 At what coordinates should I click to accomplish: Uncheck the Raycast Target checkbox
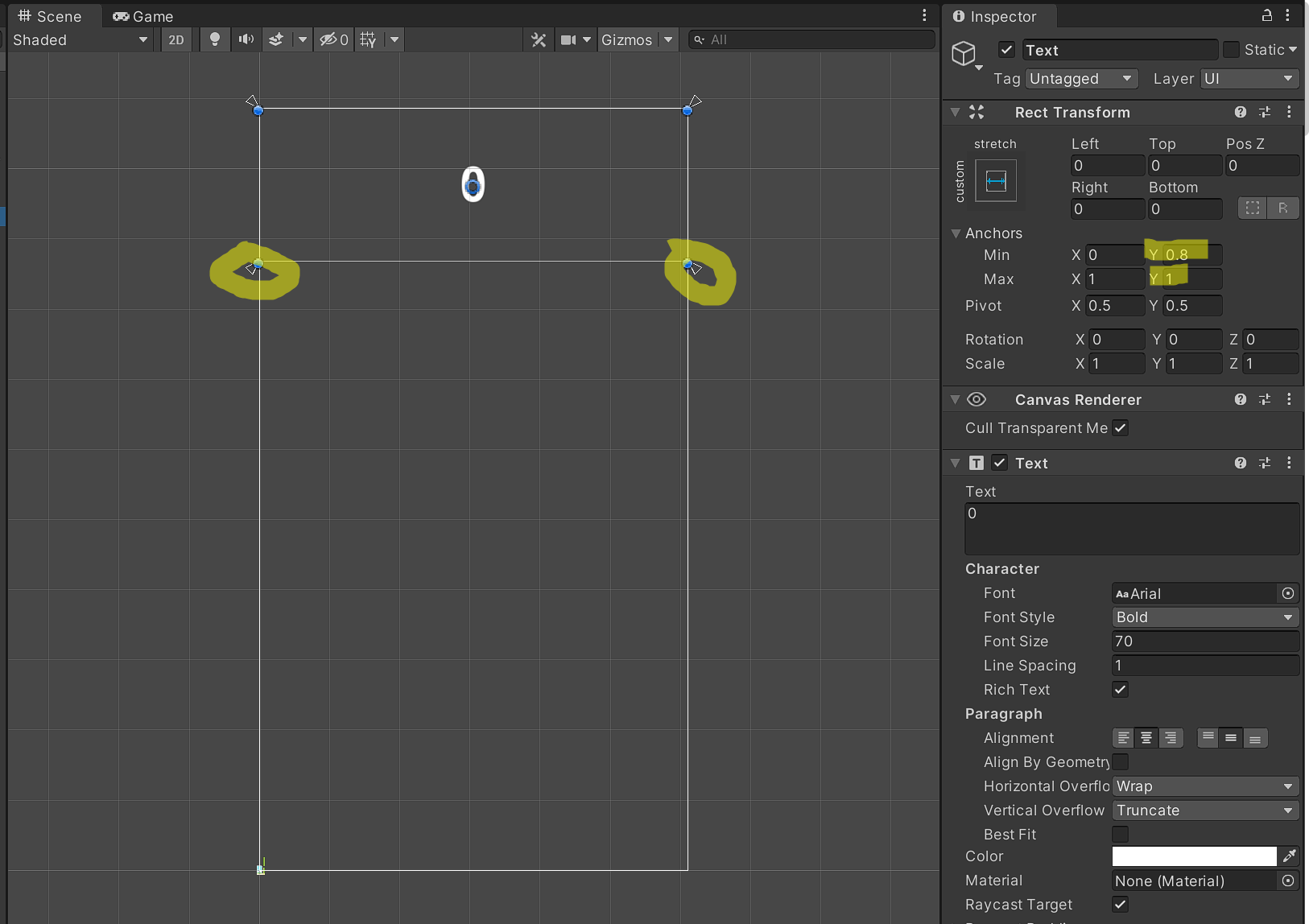pos(1120,905)
